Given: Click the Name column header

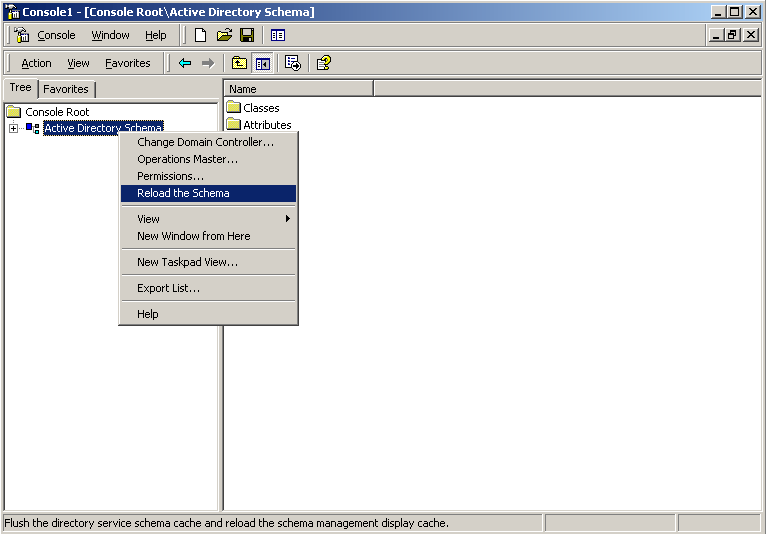Looking at the screenshot, I should pos(298,89).
